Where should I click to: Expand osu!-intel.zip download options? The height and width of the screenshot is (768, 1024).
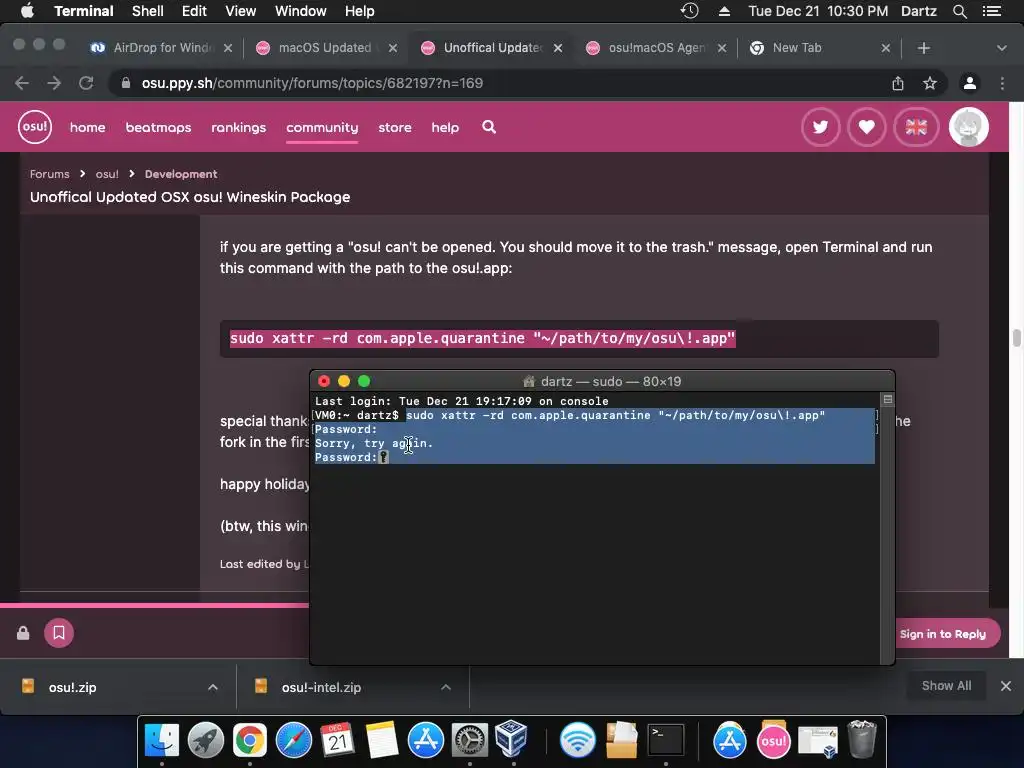446,687
